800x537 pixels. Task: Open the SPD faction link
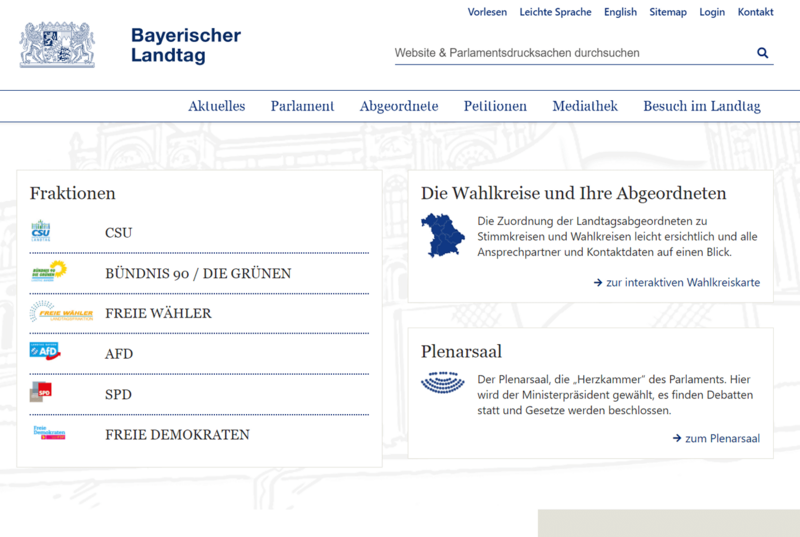pos(118,394)
